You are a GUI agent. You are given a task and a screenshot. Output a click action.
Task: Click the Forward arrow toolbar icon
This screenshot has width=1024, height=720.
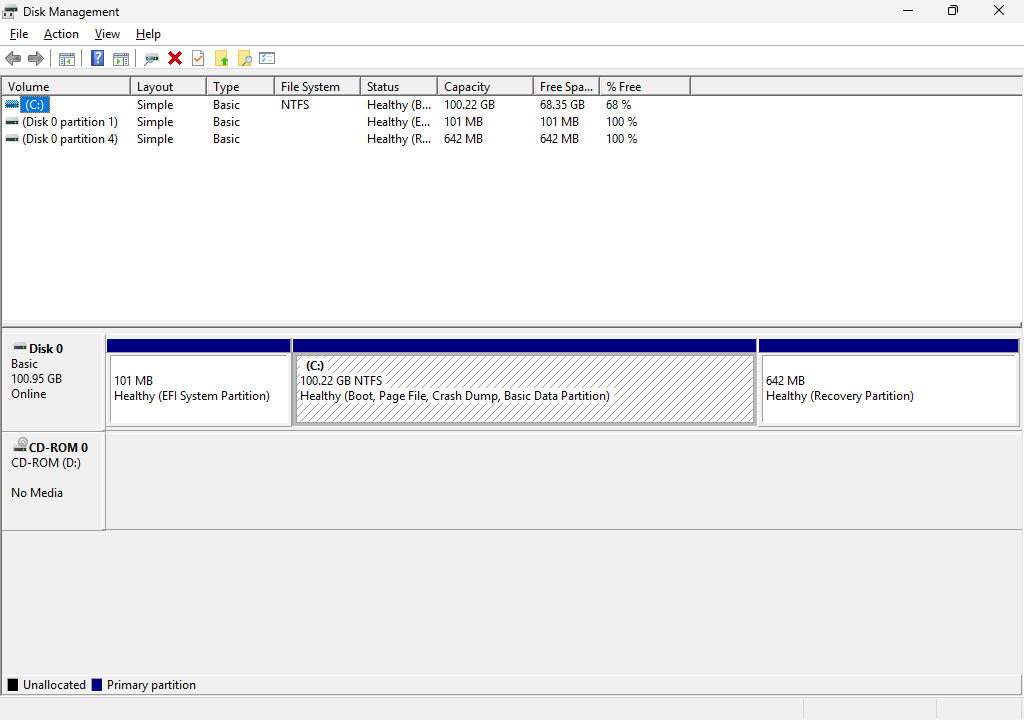[x=36, y=59]
